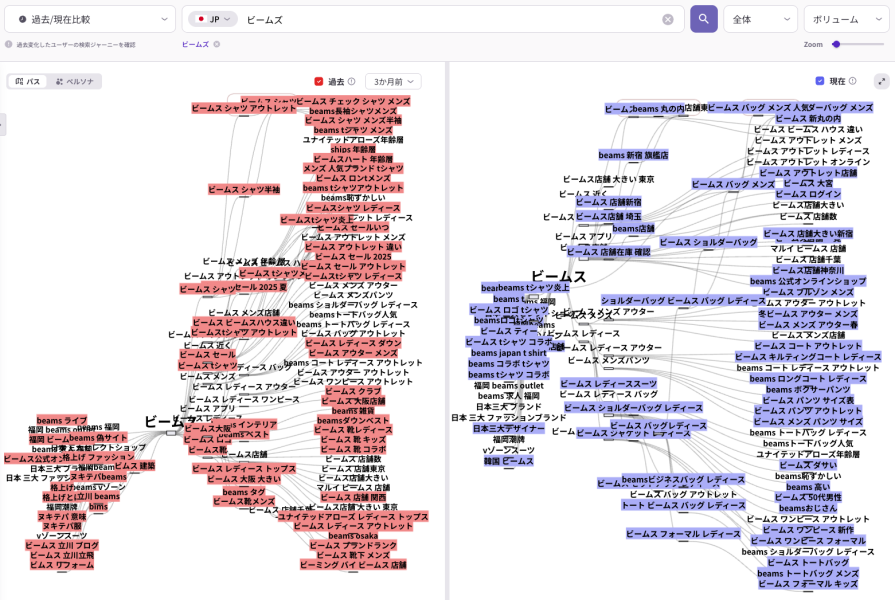
Task: Switch to the パス tab
Action: (x=28, y=82)
